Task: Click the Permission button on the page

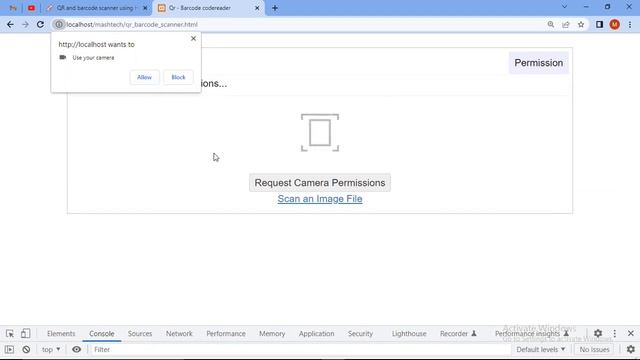Action: point(538,63)
